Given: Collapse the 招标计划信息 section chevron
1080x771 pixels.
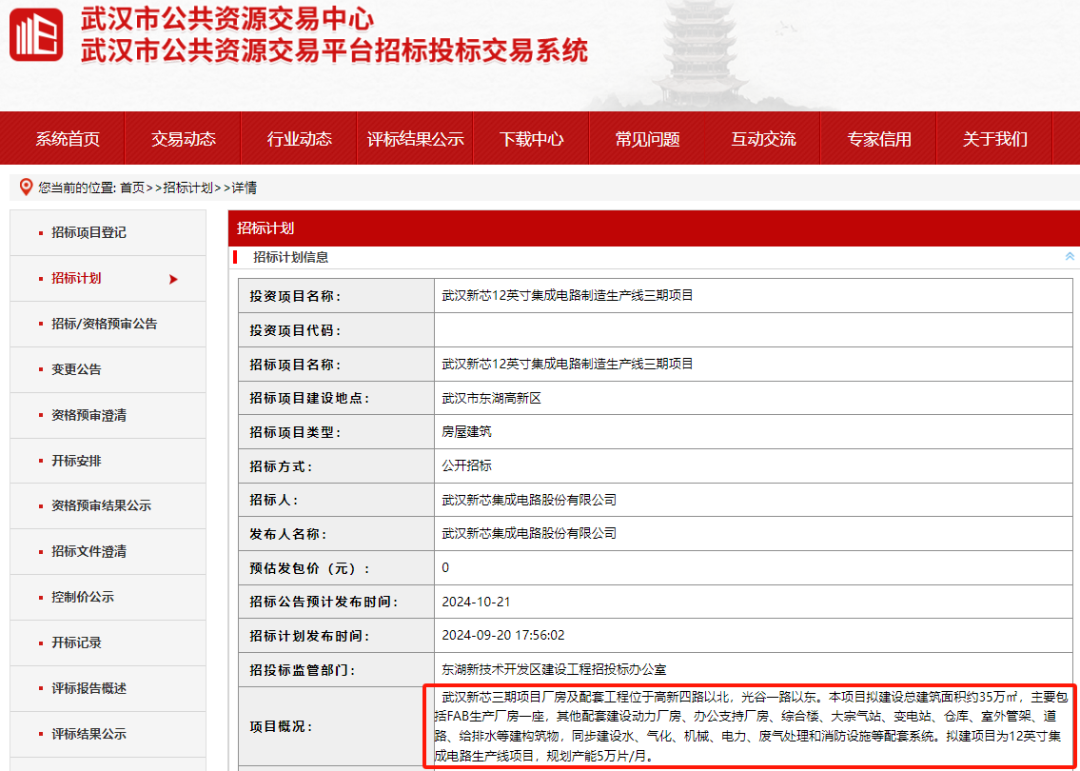Looking at the screenshot, I should tap(1069, 257).
